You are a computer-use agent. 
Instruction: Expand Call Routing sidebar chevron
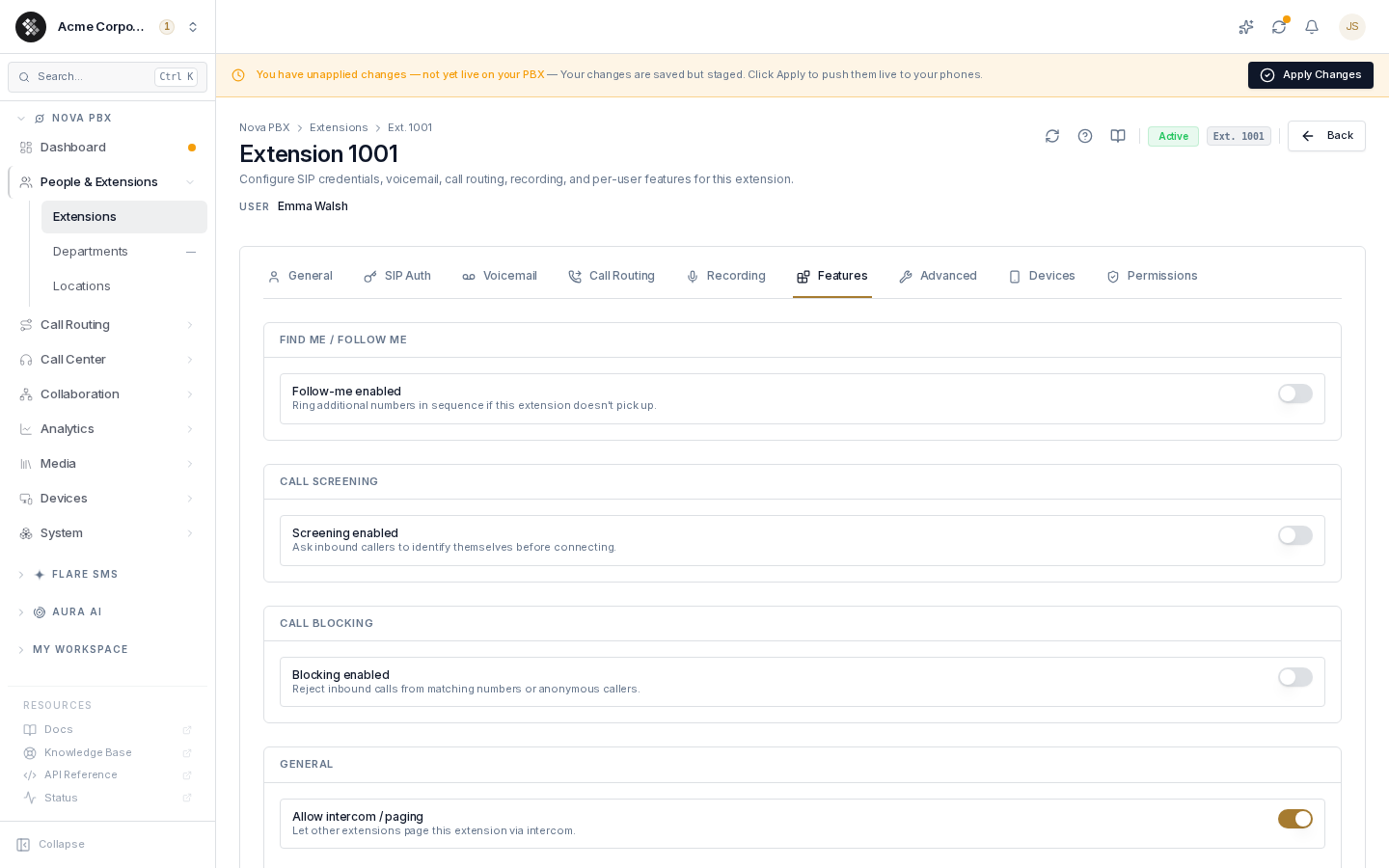pos(190,325)
